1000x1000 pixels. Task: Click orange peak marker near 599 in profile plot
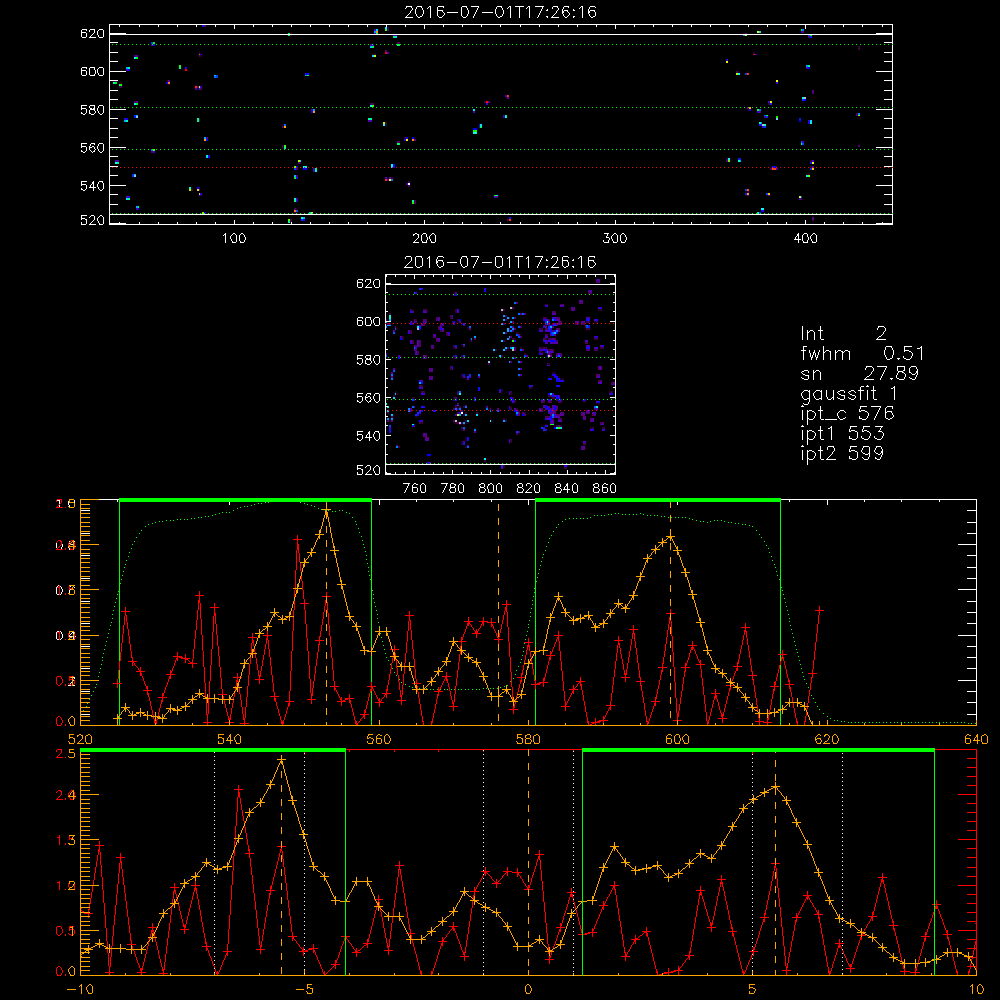pyautogui.click(x=670, y=537)
